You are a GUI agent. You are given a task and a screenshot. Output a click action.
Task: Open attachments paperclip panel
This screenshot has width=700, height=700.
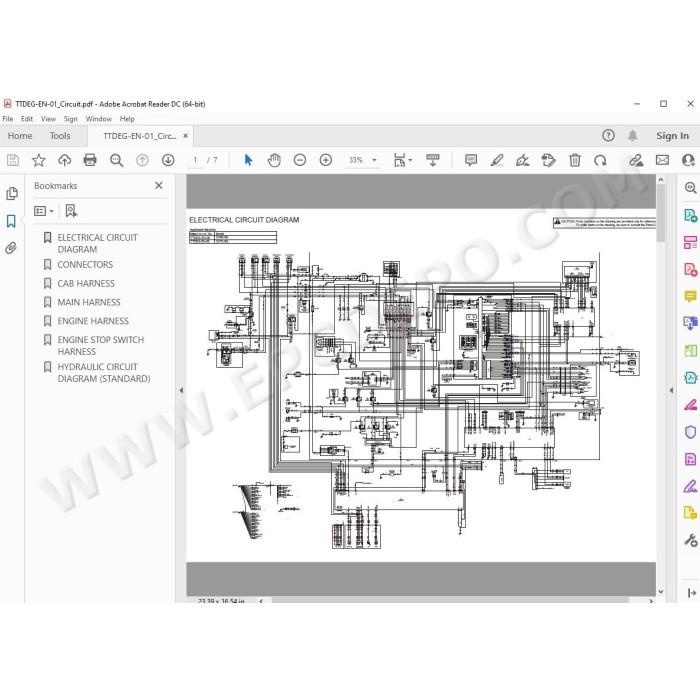pyautogui.click(x=11, y=248)
